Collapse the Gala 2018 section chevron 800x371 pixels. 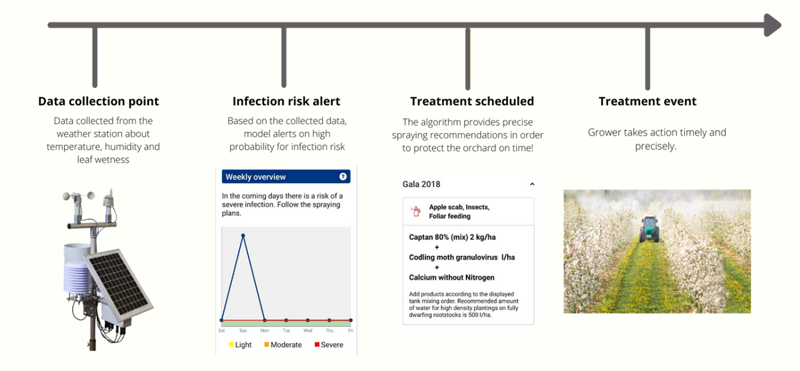point(532,184)
